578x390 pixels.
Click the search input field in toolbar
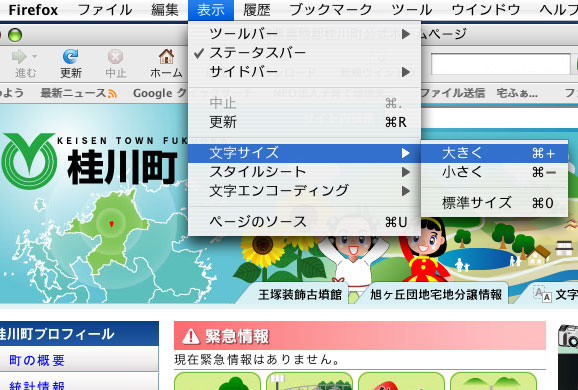coord(501,65)
